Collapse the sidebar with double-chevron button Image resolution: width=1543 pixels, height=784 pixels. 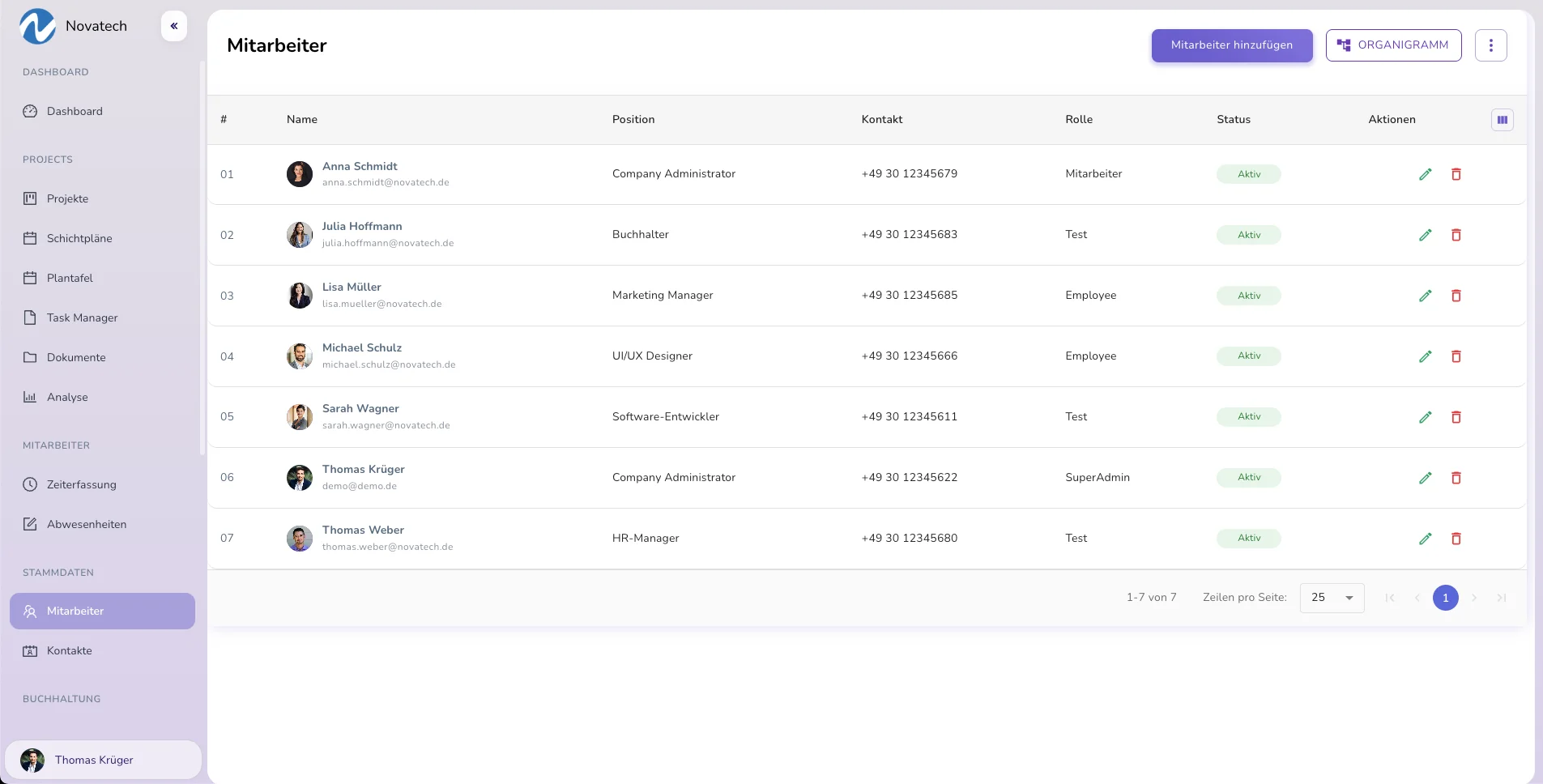173,26
